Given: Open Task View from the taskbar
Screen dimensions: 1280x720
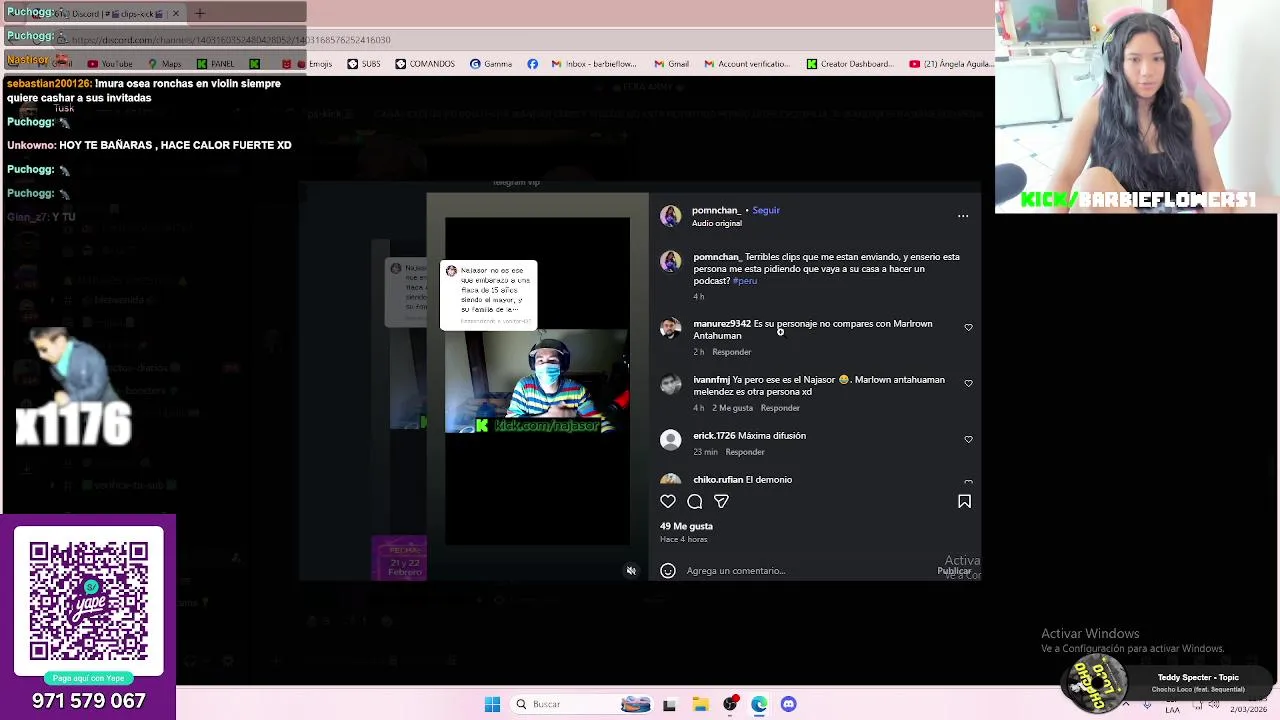Looking at the screenshot, I should [669, 705].
